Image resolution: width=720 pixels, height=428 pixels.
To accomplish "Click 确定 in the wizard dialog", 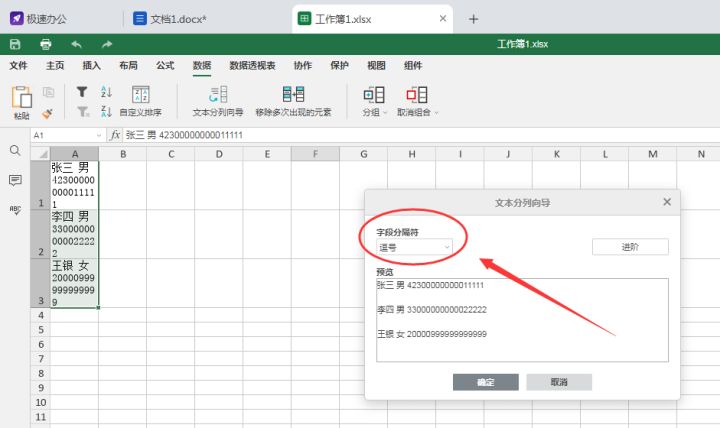I will (x=486, y=382).
